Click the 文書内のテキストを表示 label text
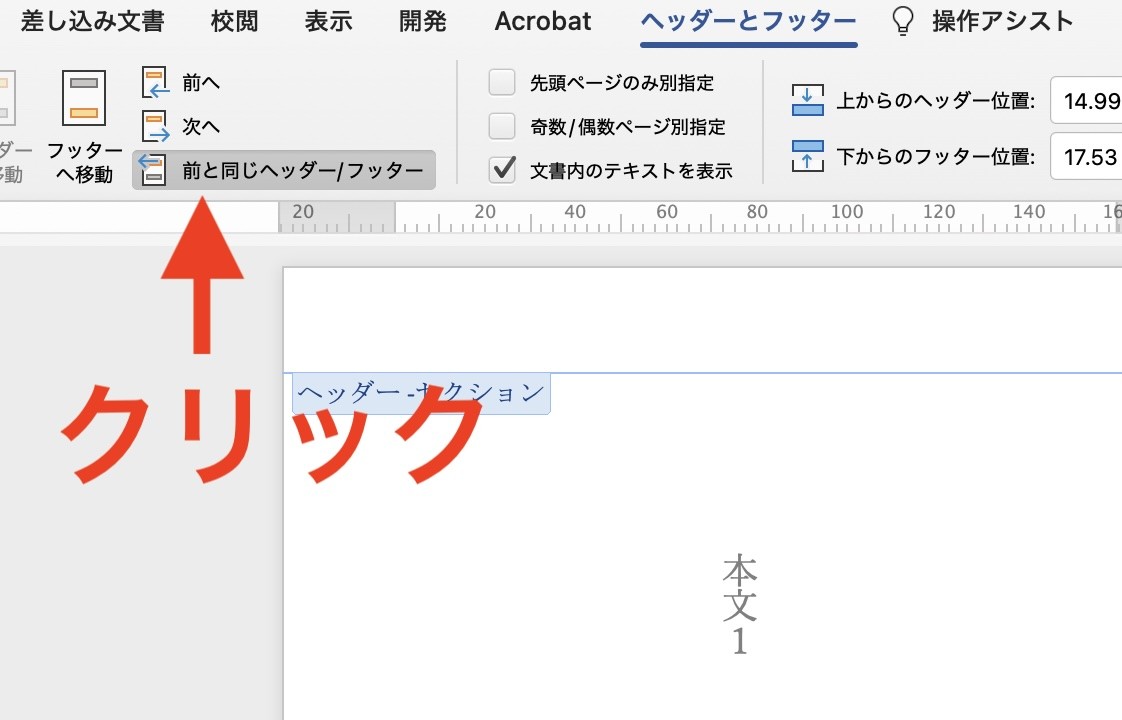 point(631,170)
